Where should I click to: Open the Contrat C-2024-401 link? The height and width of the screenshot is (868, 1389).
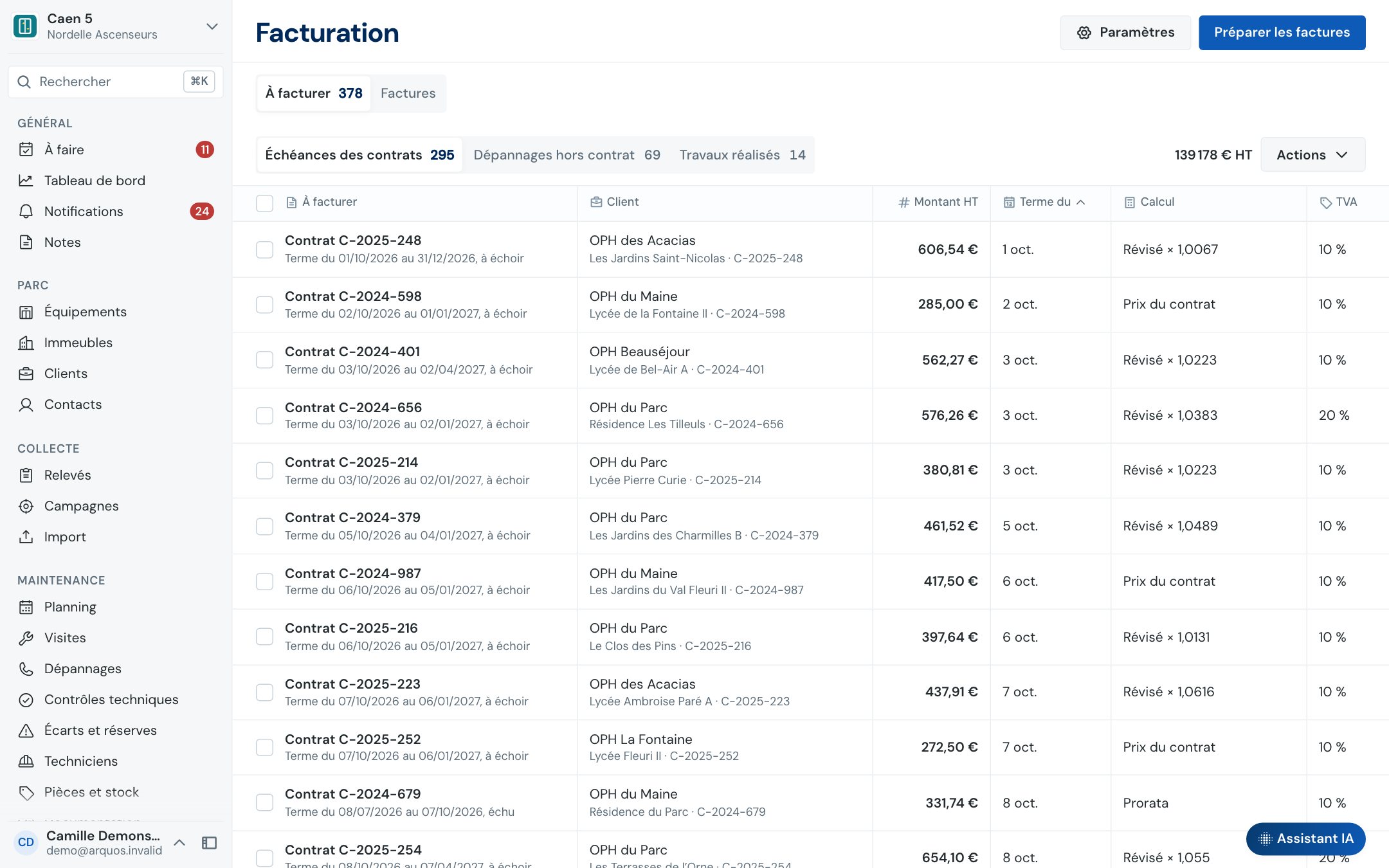[352, 352]
